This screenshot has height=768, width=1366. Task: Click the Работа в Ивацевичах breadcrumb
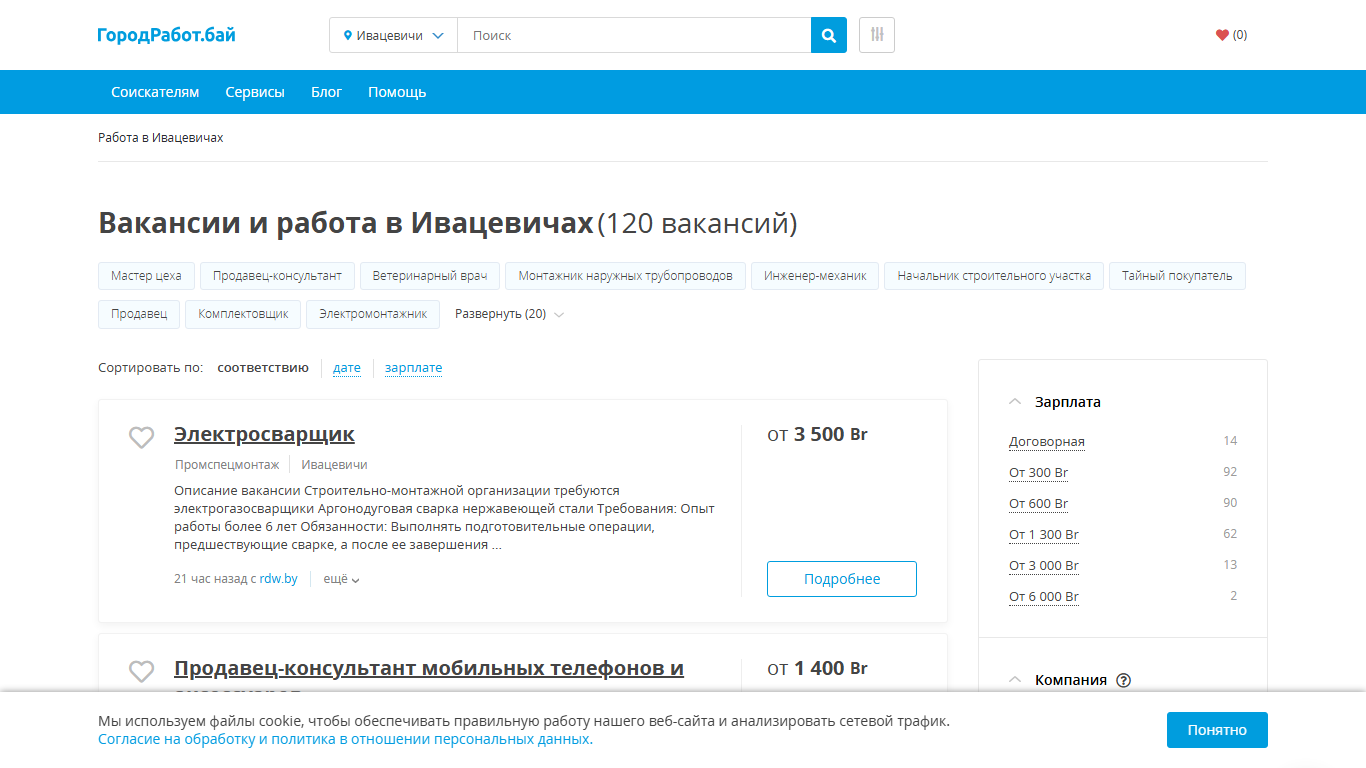pos(161,138)
